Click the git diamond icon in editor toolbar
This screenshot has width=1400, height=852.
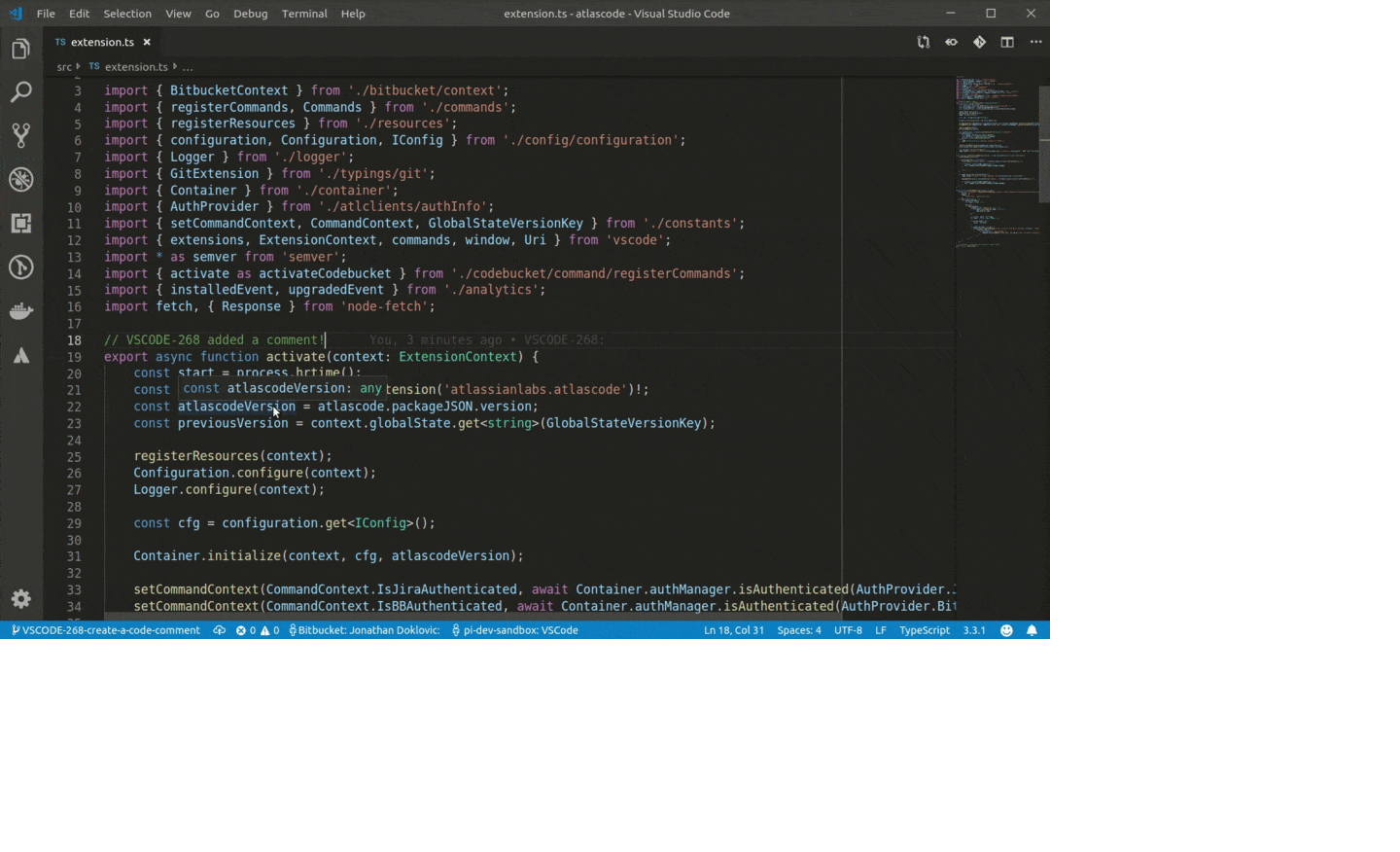pos(979,42)
